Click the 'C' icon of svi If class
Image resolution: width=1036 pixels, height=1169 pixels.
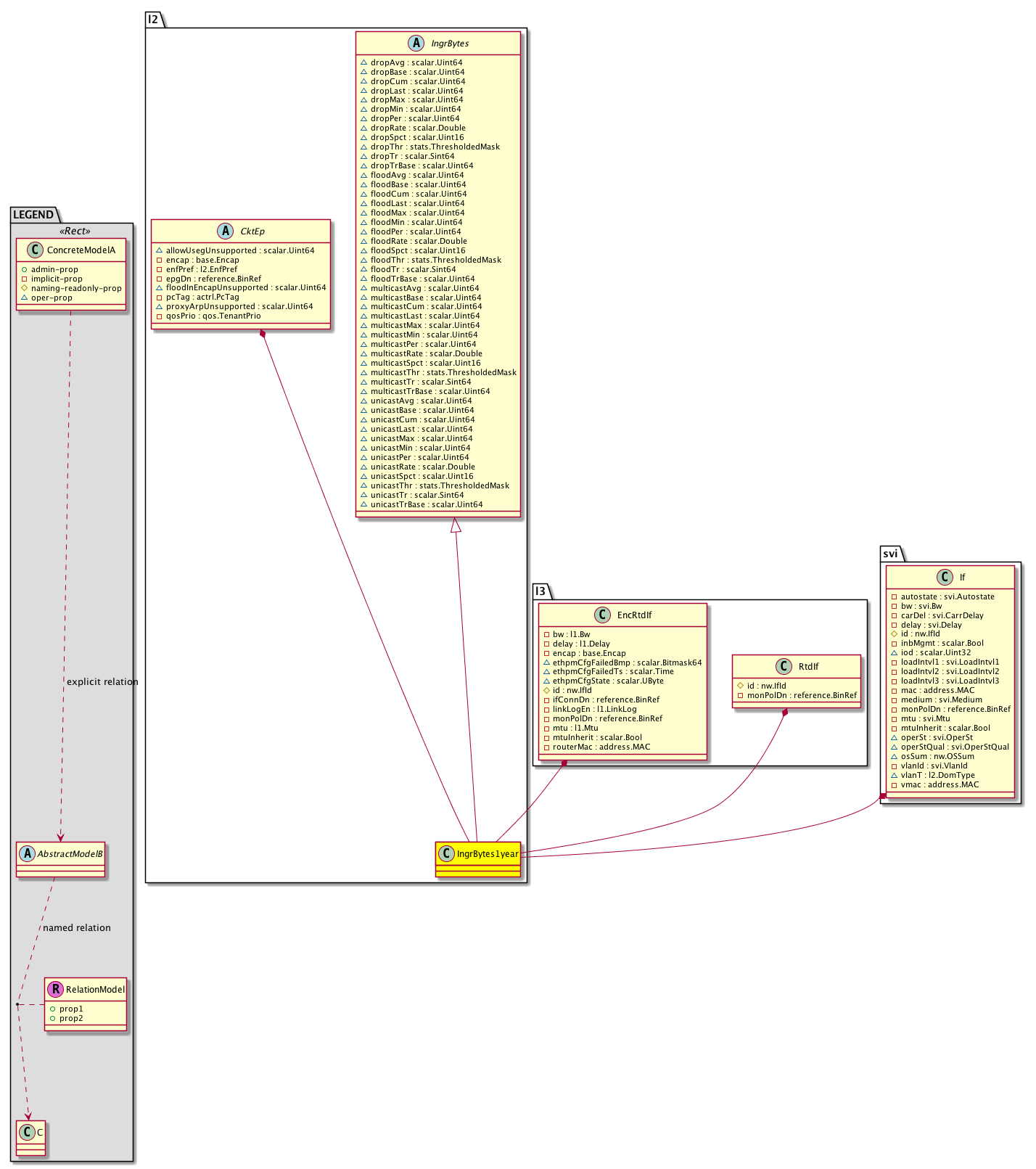coord(945,578)
